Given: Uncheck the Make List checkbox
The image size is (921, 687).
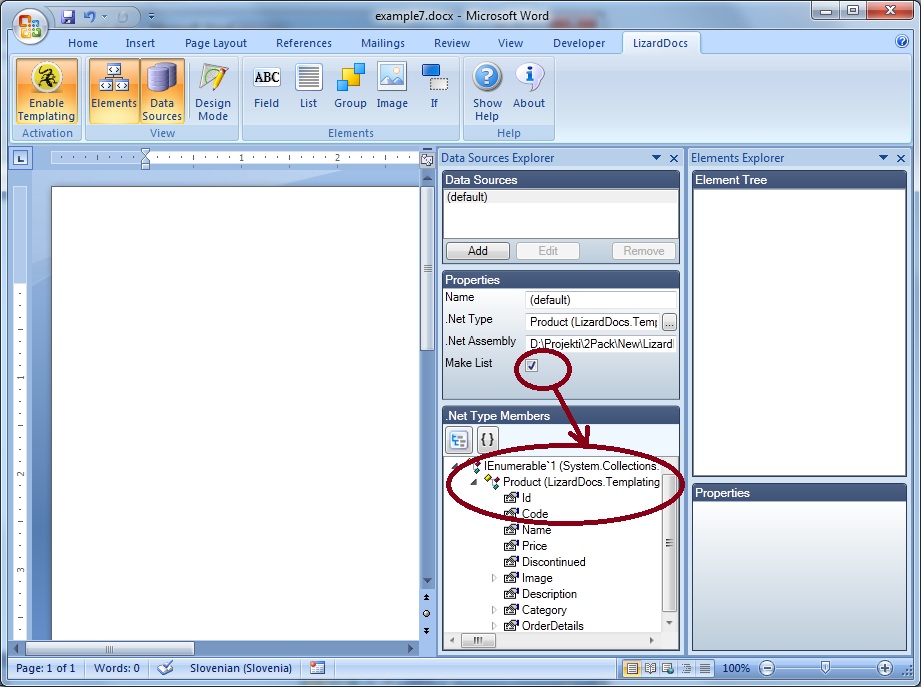Looking at the screenshot, I should [x=532, y=366].
